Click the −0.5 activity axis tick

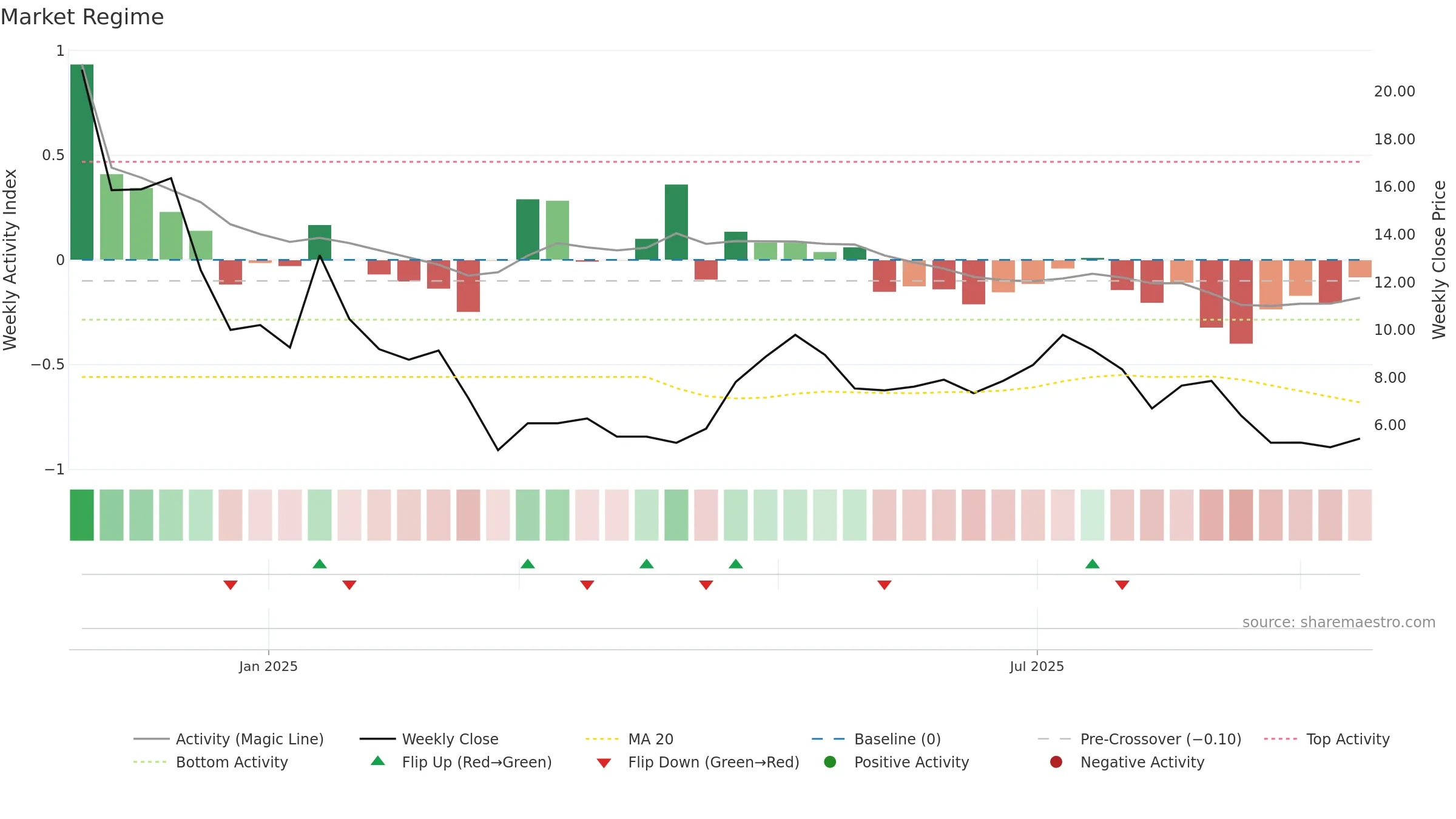click(47, 364)
